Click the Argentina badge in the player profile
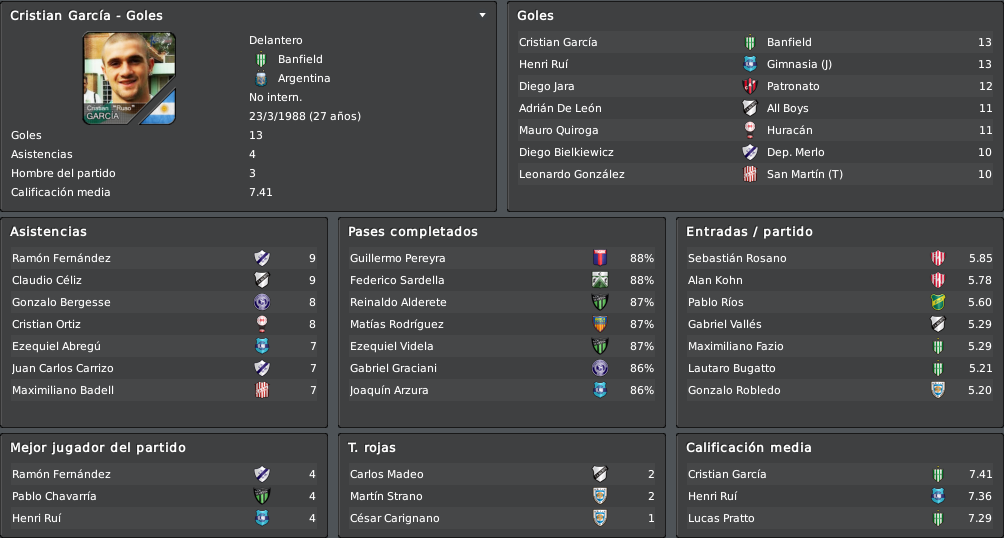Image resolution: width=1004 pixels, height=538 pixels. [261, 79]
